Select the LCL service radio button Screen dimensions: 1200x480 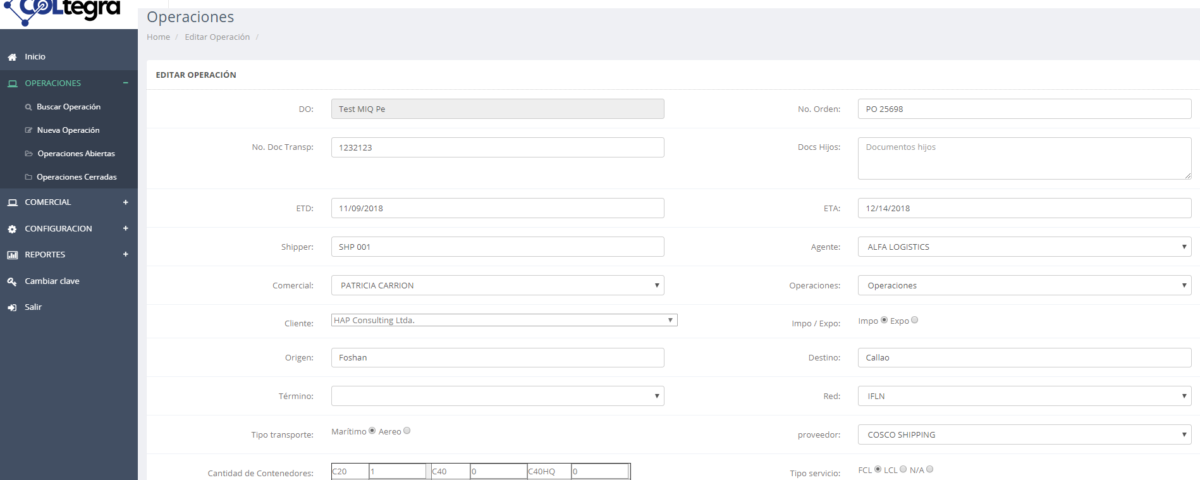pyautogui.click(x=902, y=469)
